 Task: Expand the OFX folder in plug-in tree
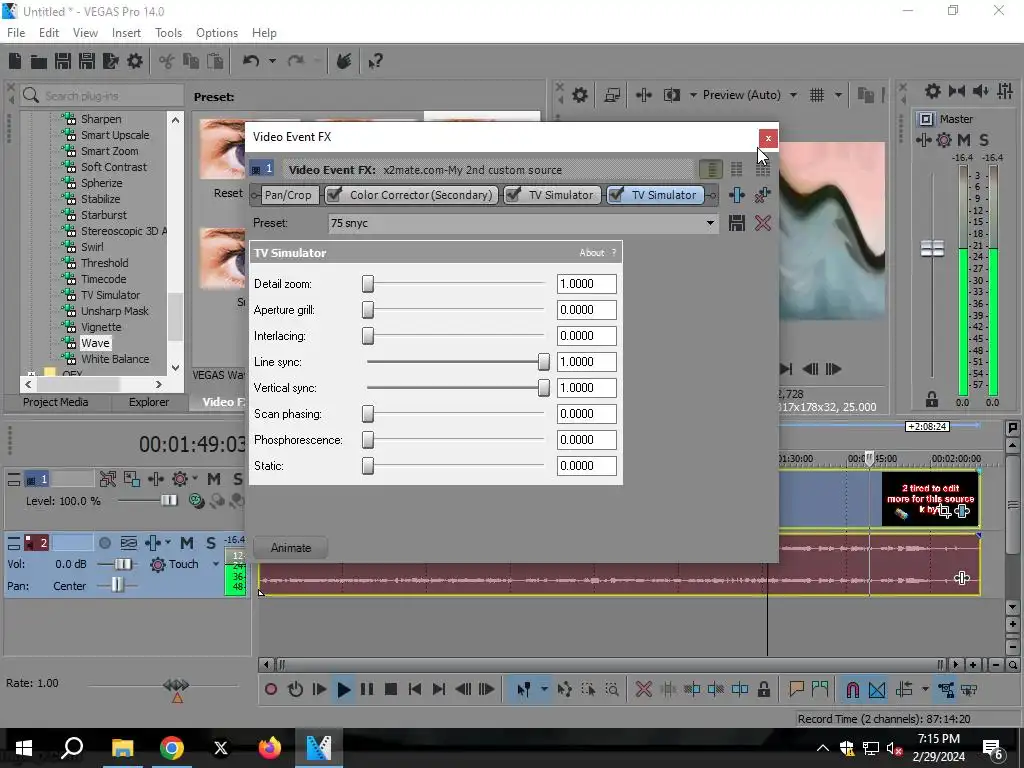pyautogui.click(x=31, y=375)
